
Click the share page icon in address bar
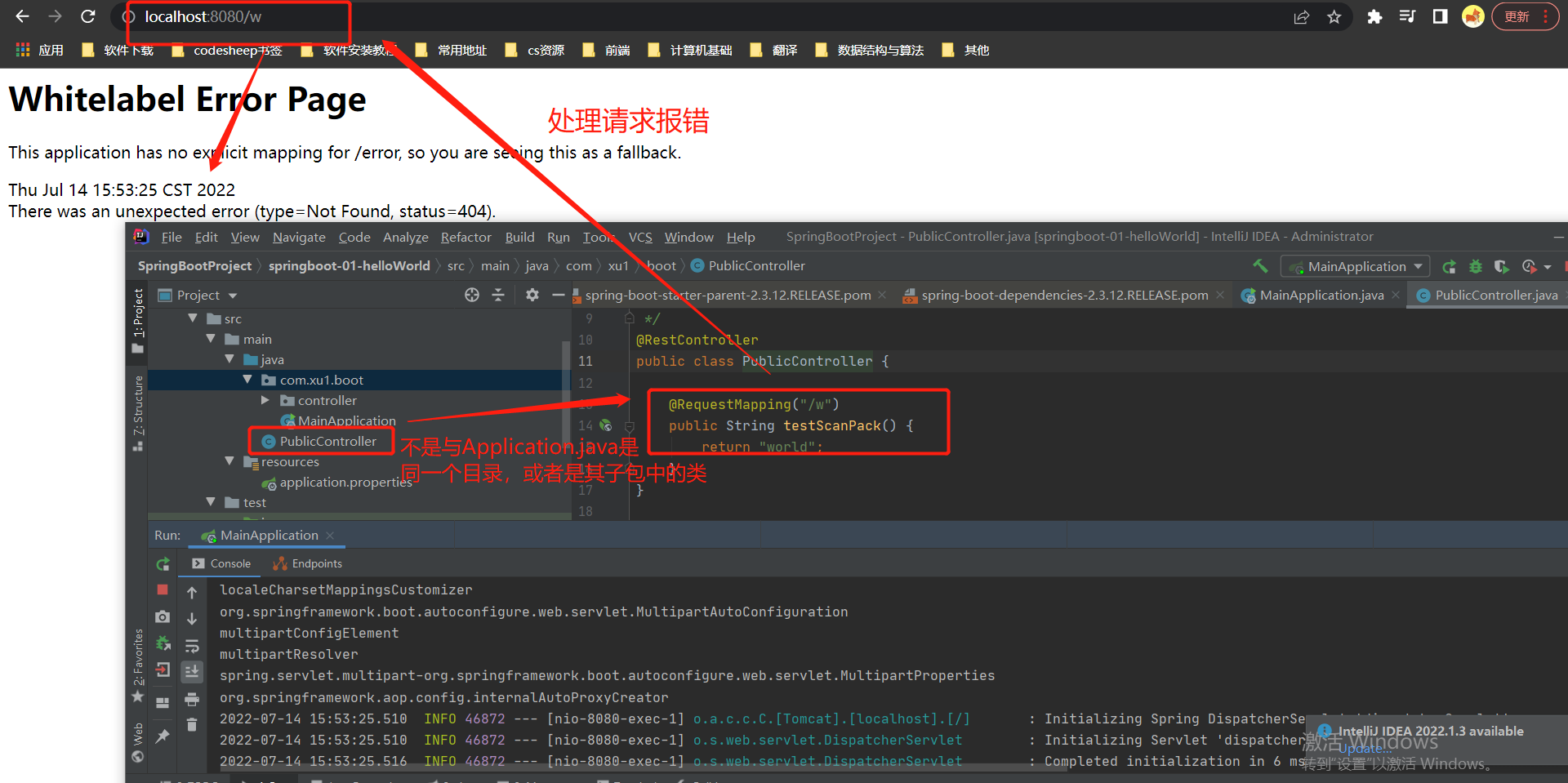[1302, 17]
